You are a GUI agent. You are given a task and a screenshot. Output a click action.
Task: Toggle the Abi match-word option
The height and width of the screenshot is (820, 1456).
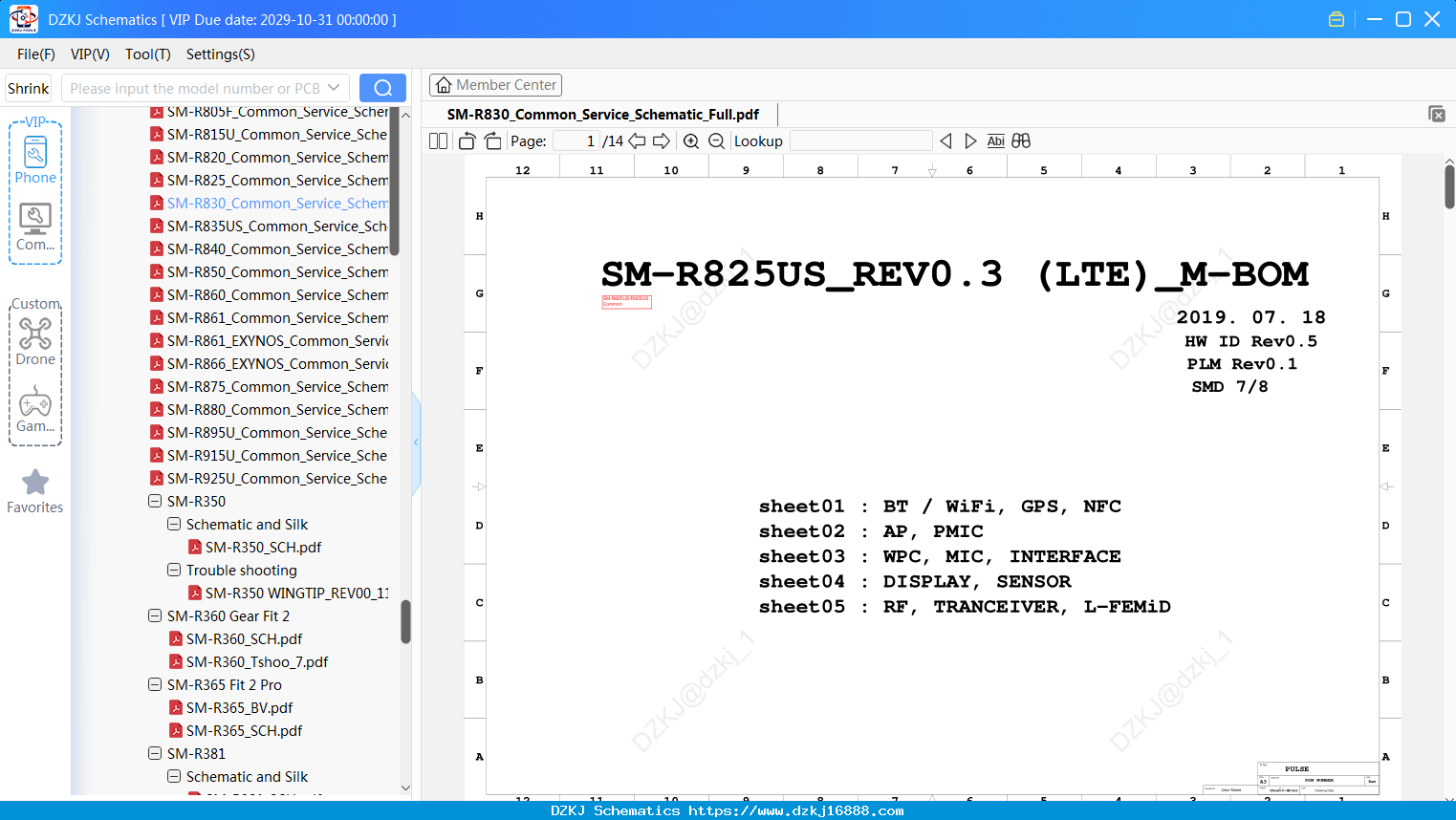pyautogui.click(x=995, y=141)
